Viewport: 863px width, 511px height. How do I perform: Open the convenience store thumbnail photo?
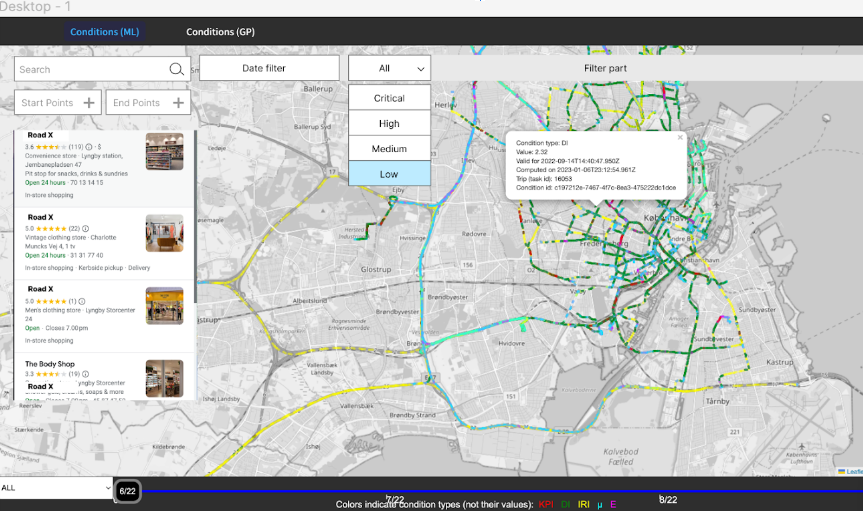(164, 152)
